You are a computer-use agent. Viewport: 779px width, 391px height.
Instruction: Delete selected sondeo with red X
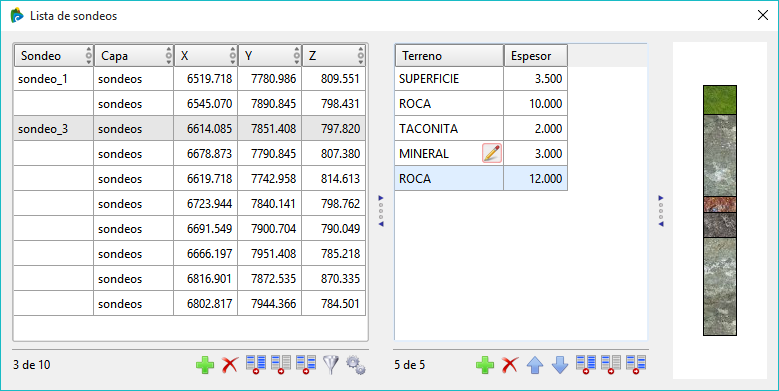[230, 365]
